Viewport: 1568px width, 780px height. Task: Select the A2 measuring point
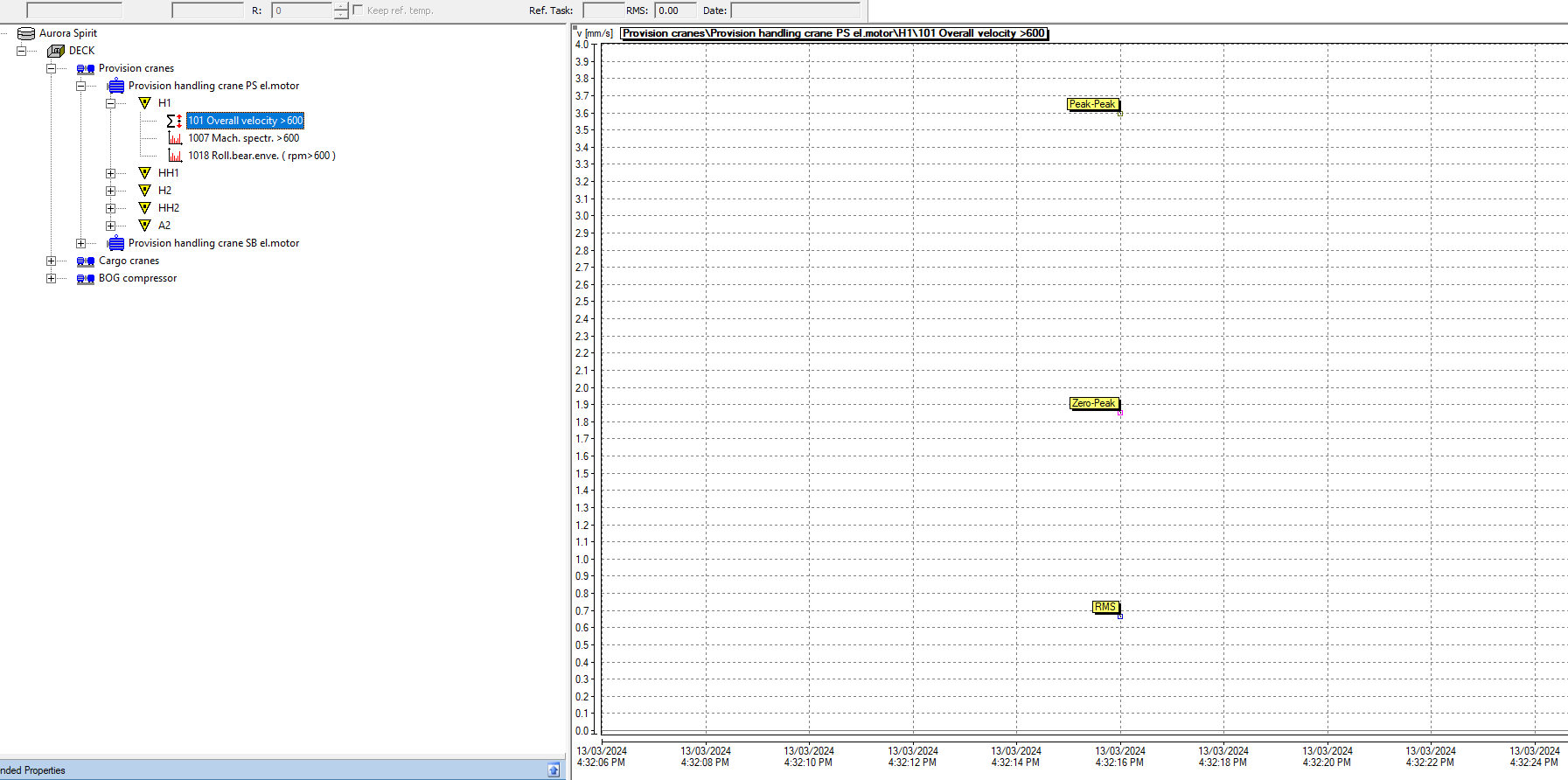[164, 226]
